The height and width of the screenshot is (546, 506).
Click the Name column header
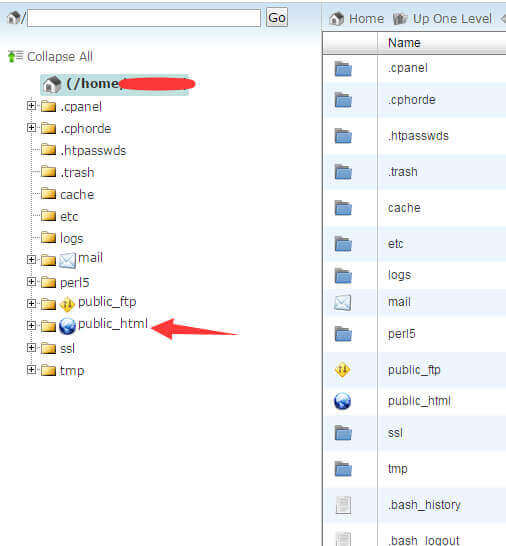pyautogui.click(x=404, y=43)
